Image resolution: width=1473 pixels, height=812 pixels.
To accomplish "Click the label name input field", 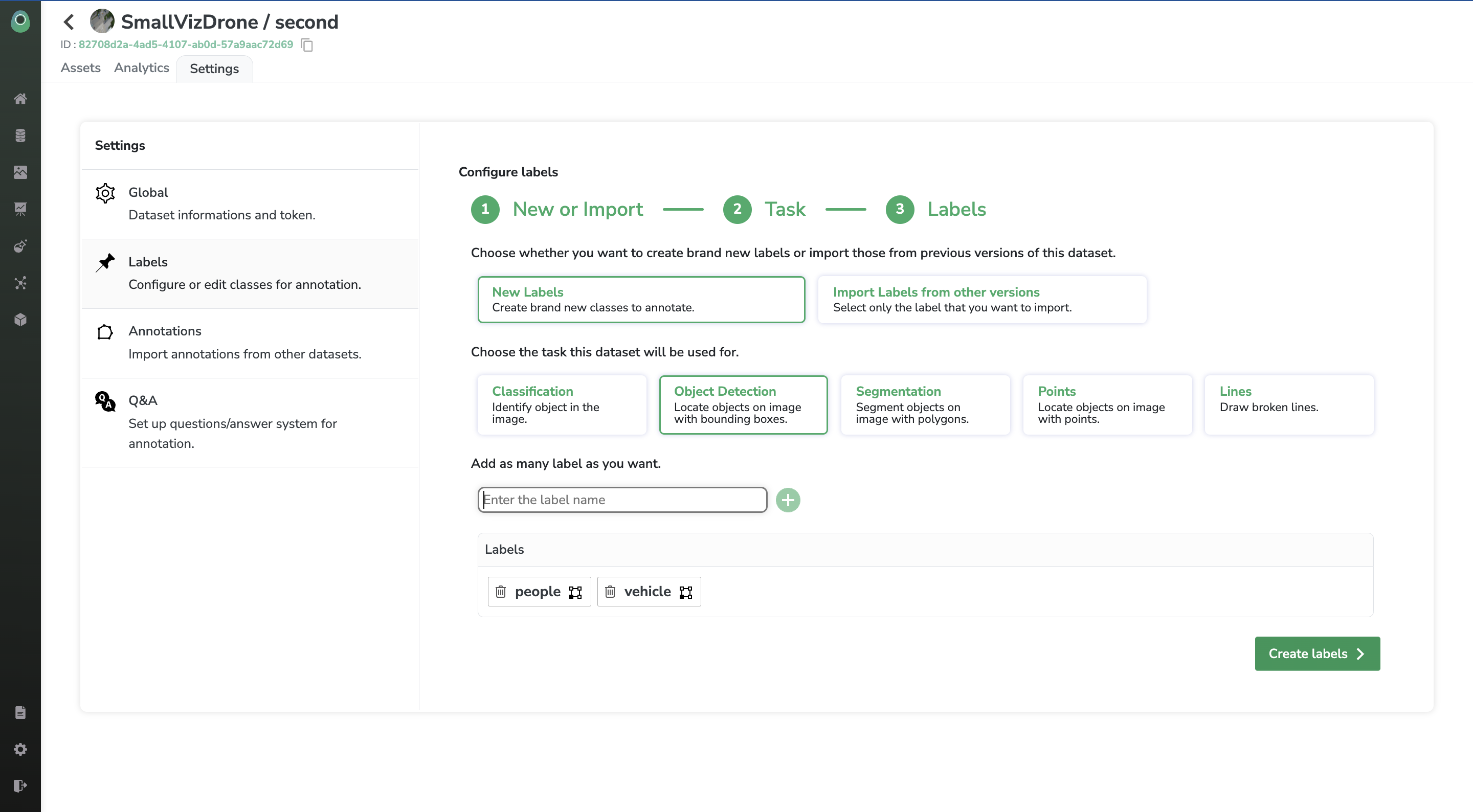I will pos(621,500).
